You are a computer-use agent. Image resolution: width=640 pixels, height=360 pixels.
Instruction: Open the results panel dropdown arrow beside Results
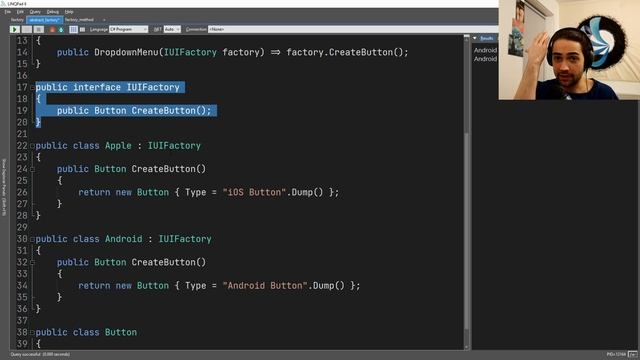point(475,38)
